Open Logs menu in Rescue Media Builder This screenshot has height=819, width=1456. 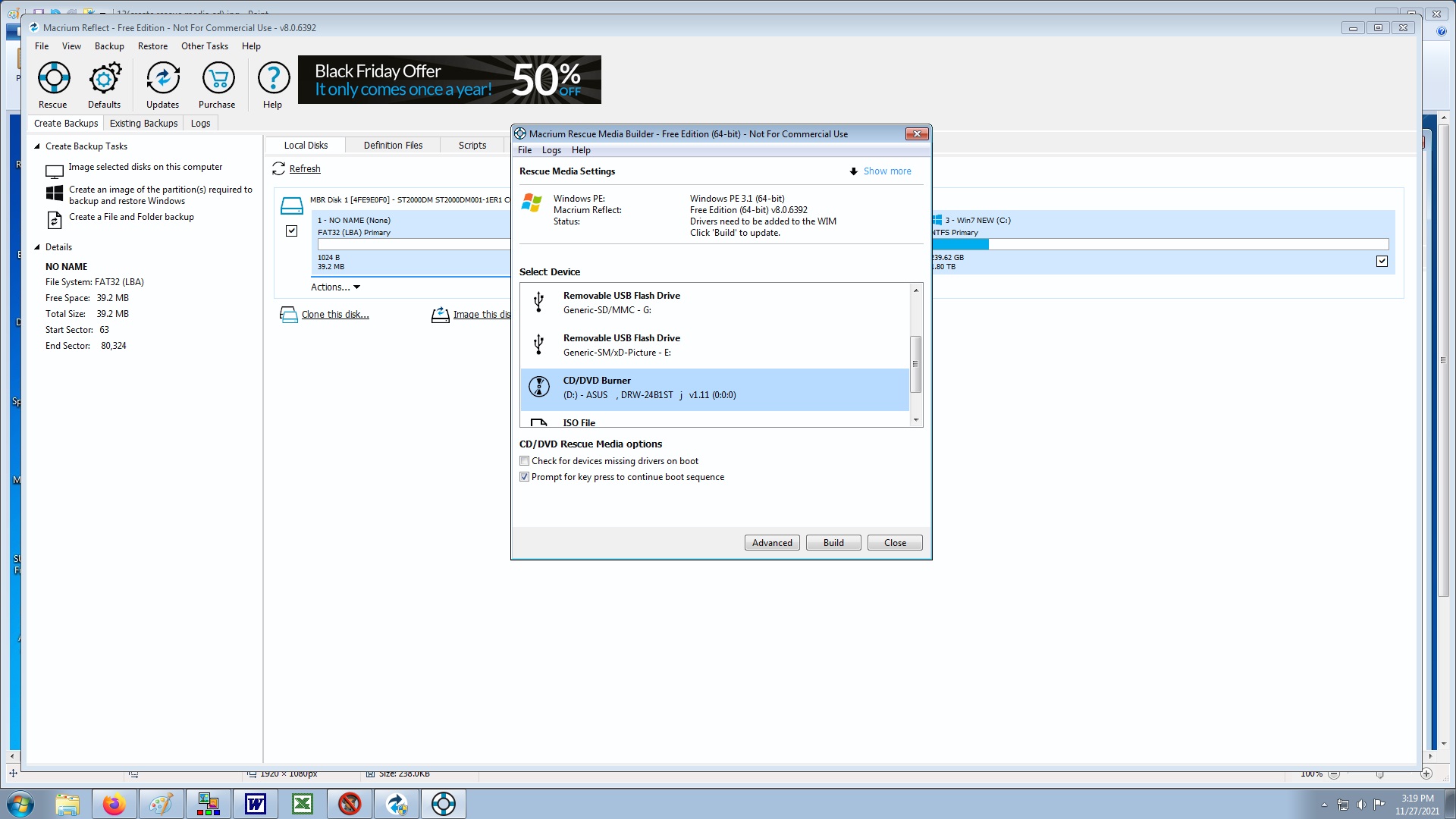(551, 150)
